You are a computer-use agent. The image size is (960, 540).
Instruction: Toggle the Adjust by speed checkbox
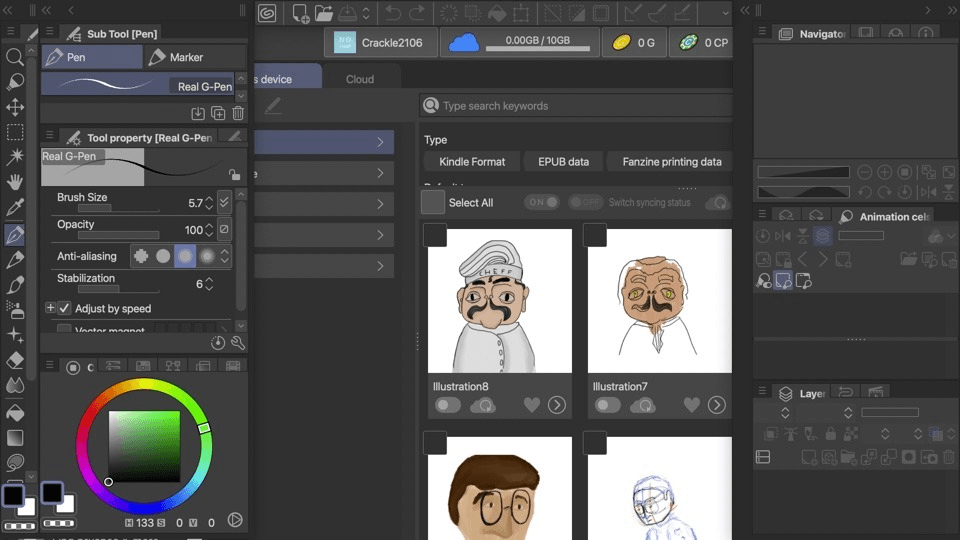click(x=64, y=309)
